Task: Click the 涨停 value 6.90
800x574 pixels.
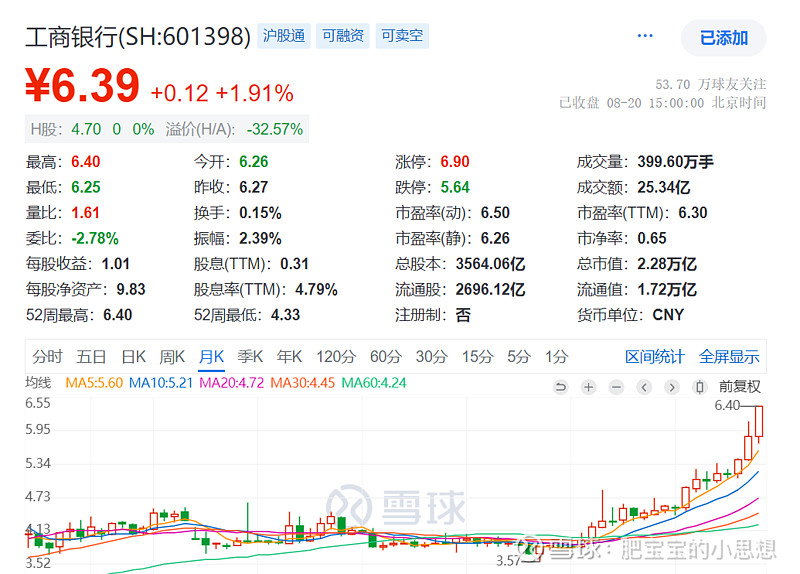Action: coord(455,162)
